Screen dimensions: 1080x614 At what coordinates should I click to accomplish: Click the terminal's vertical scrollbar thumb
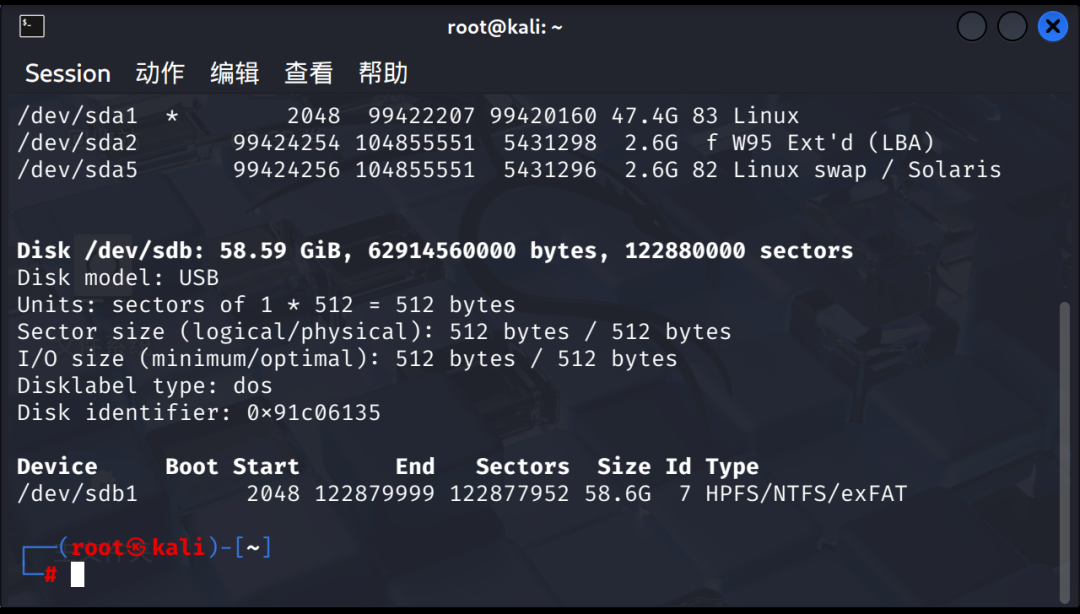(1062, 450)
